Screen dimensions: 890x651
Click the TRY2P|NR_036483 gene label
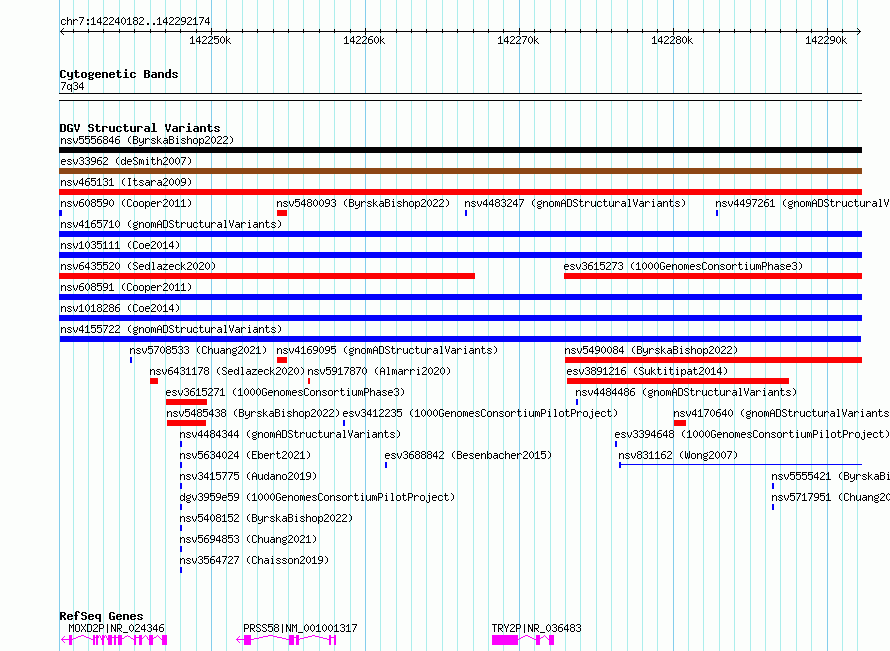(x=536, y=628)
